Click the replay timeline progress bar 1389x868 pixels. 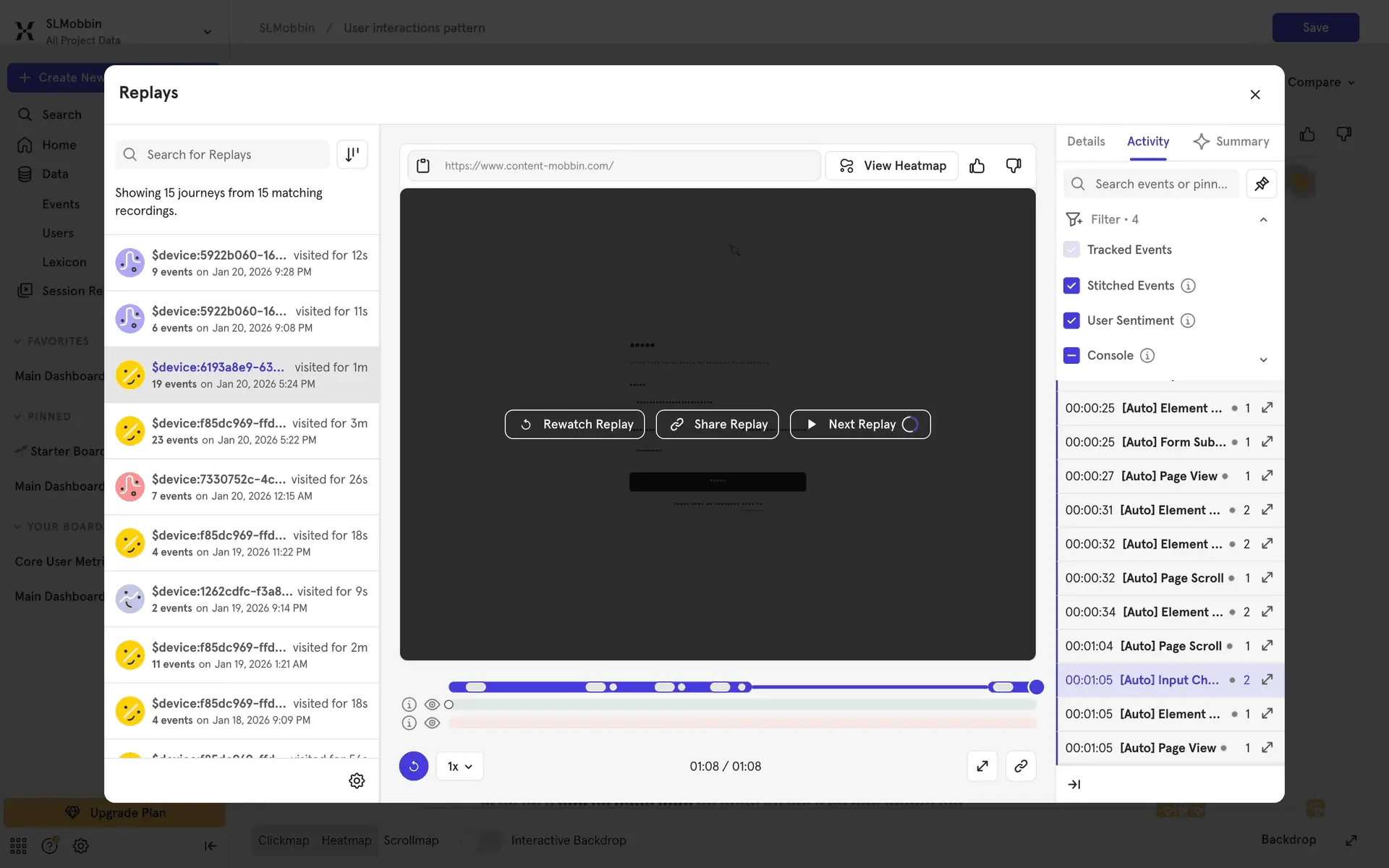868,686
